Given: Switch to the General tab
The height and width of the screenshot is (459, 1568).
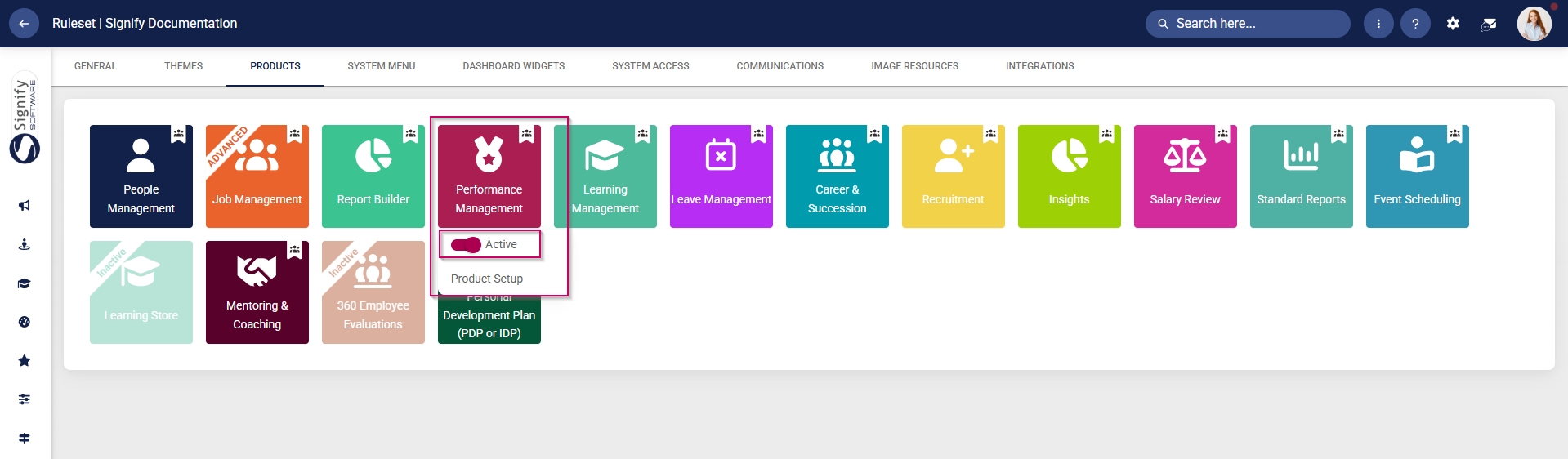Looking at the screenshot, I should (96, 66).
